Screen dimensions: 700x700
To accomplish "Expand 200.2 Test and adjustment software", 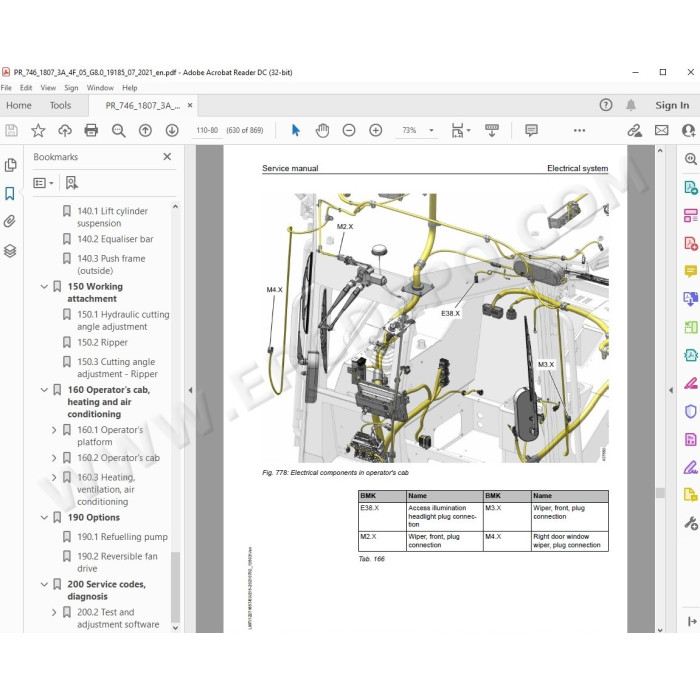I will pos(54,612).
